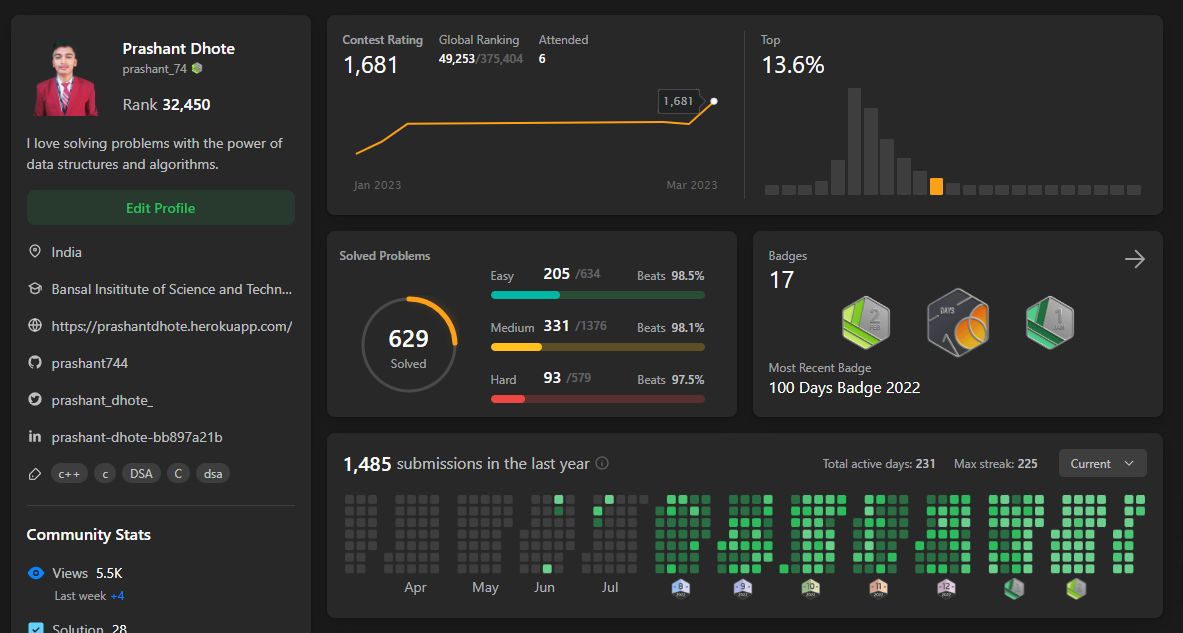
Task: Click the info icon next to submissions count
Action: coord(602,463)
